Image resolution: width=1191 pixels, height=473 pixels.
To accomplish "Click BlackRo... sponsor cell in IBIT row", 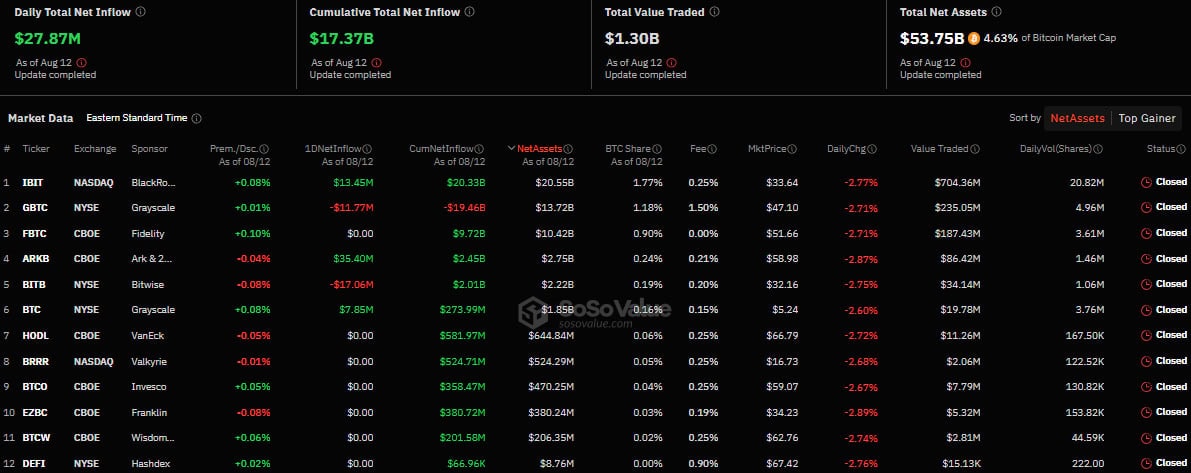I will [152, 182].
